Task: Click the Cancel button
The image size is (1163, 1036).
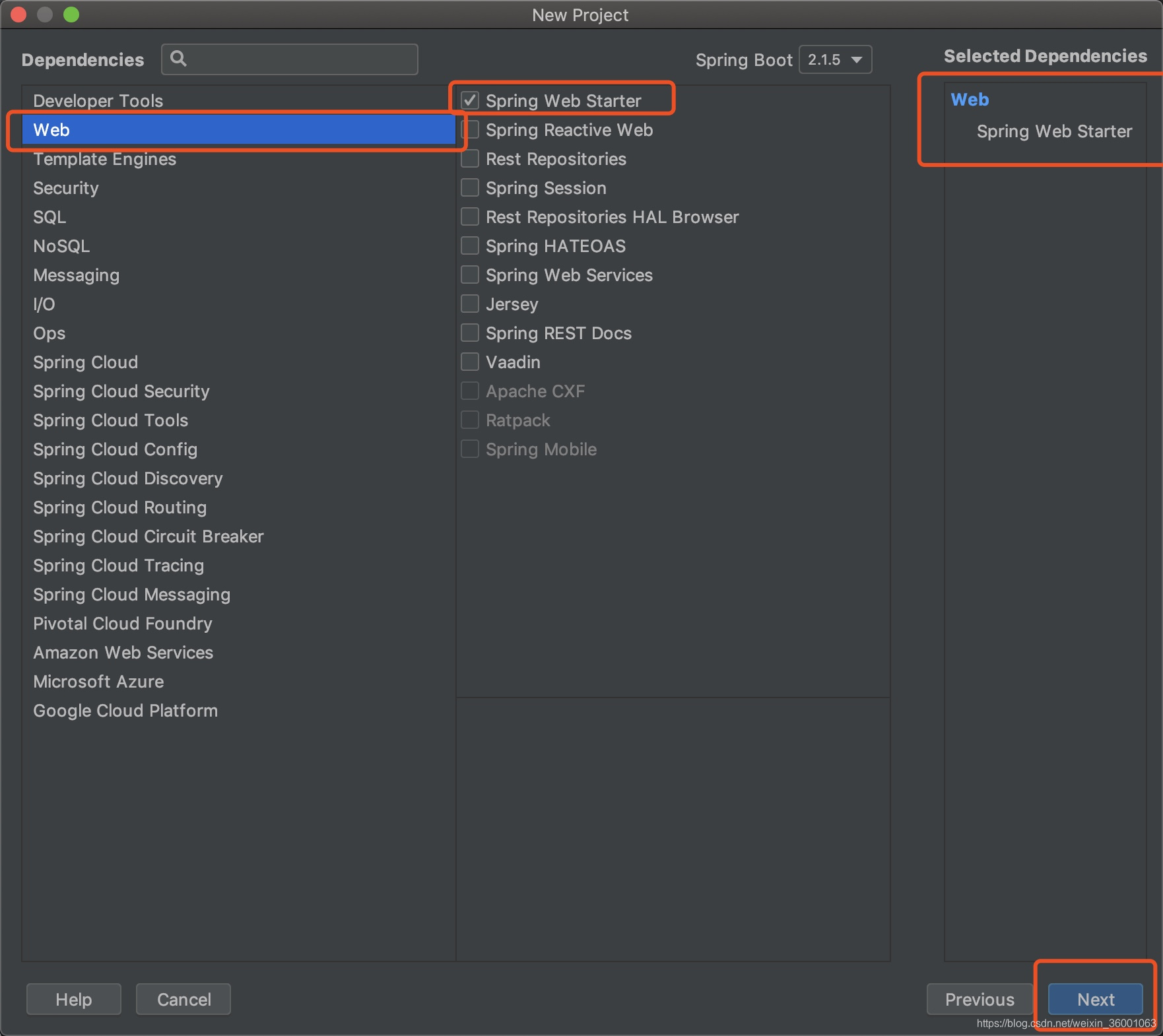Action: [x=183, y=999]
